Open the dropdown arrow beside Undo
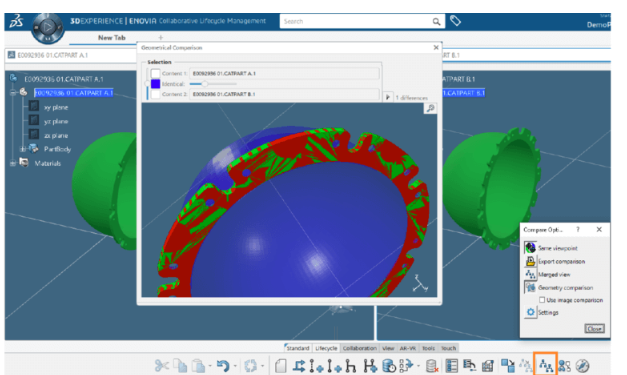The image size is (627, 375). (235, 366)
